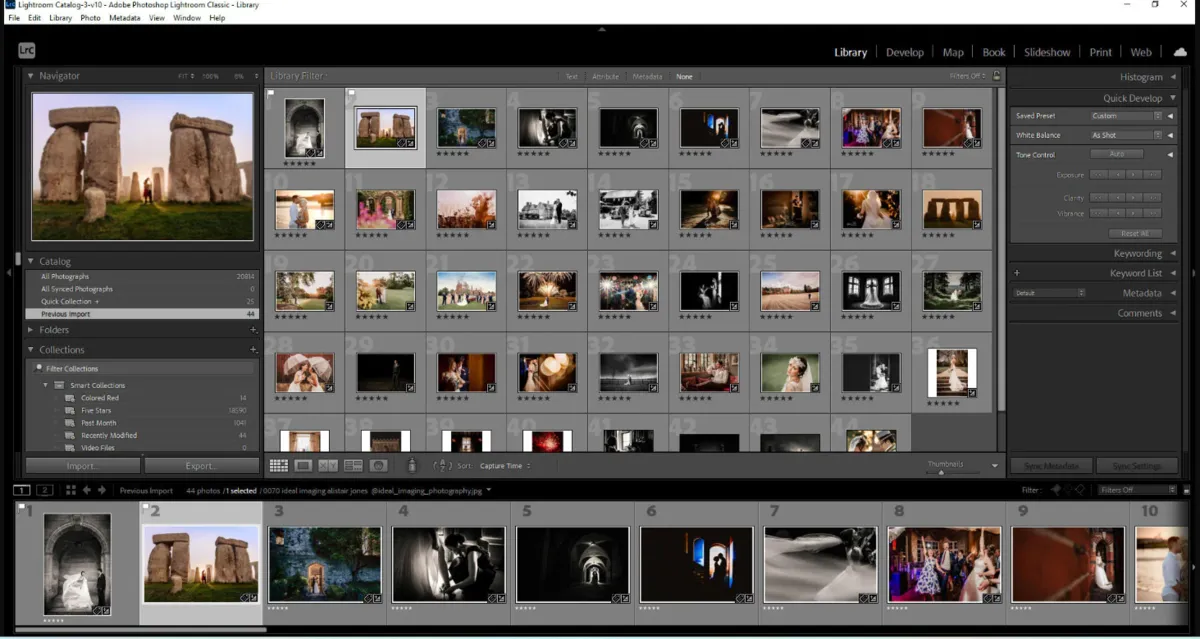Open the cloud sync icon

point(1180,51)
